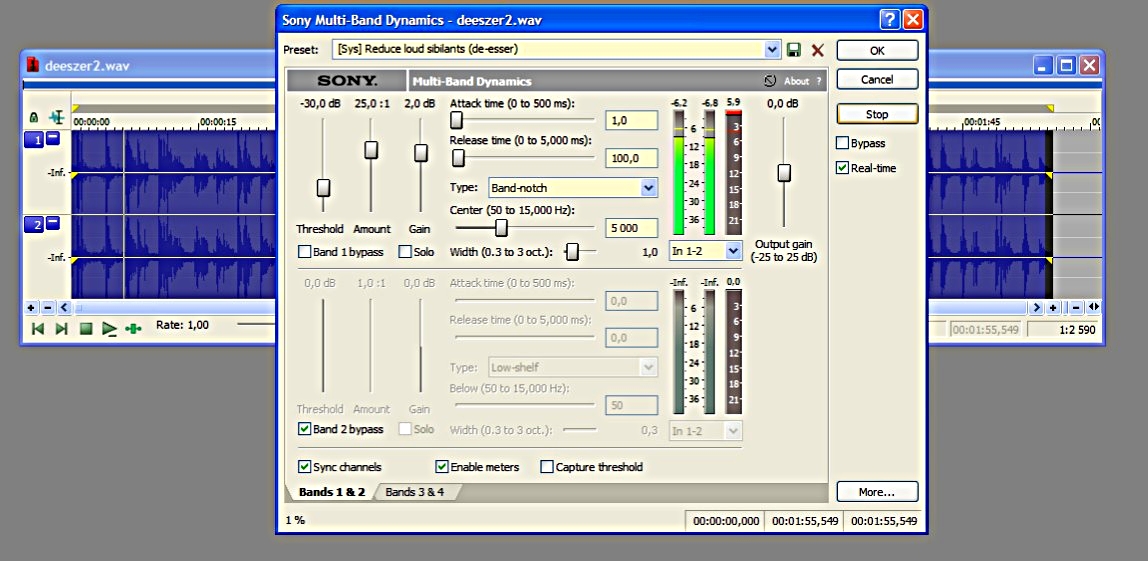Click plus zoom button at right of scrollbar
Screen dimensions: 1148x561
tap(1053, 308)
